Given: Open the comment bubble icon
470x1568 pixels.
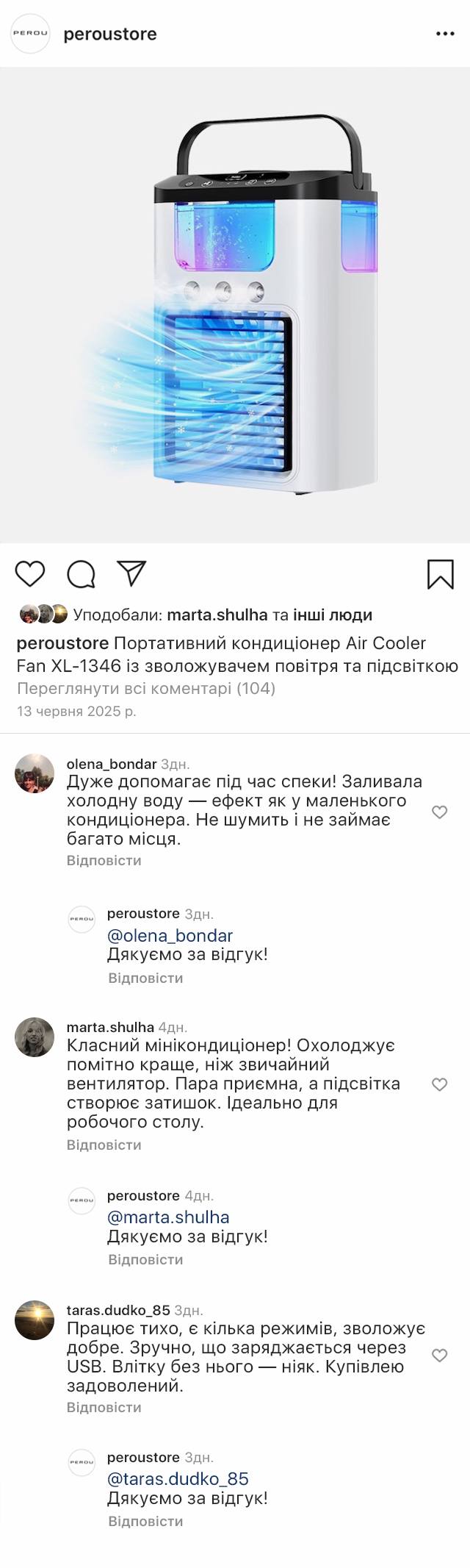Looking at the screenshot, I should coord(82,574).
